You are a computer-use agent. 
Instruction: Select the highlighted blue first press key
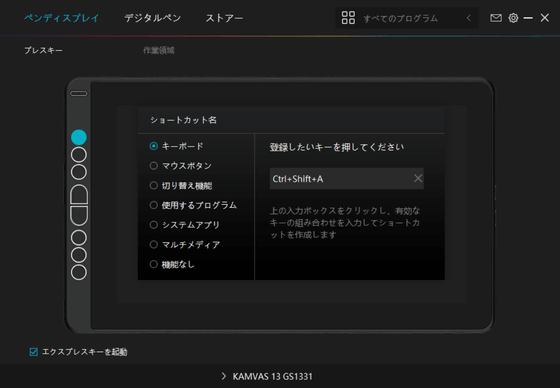point(79,137)
